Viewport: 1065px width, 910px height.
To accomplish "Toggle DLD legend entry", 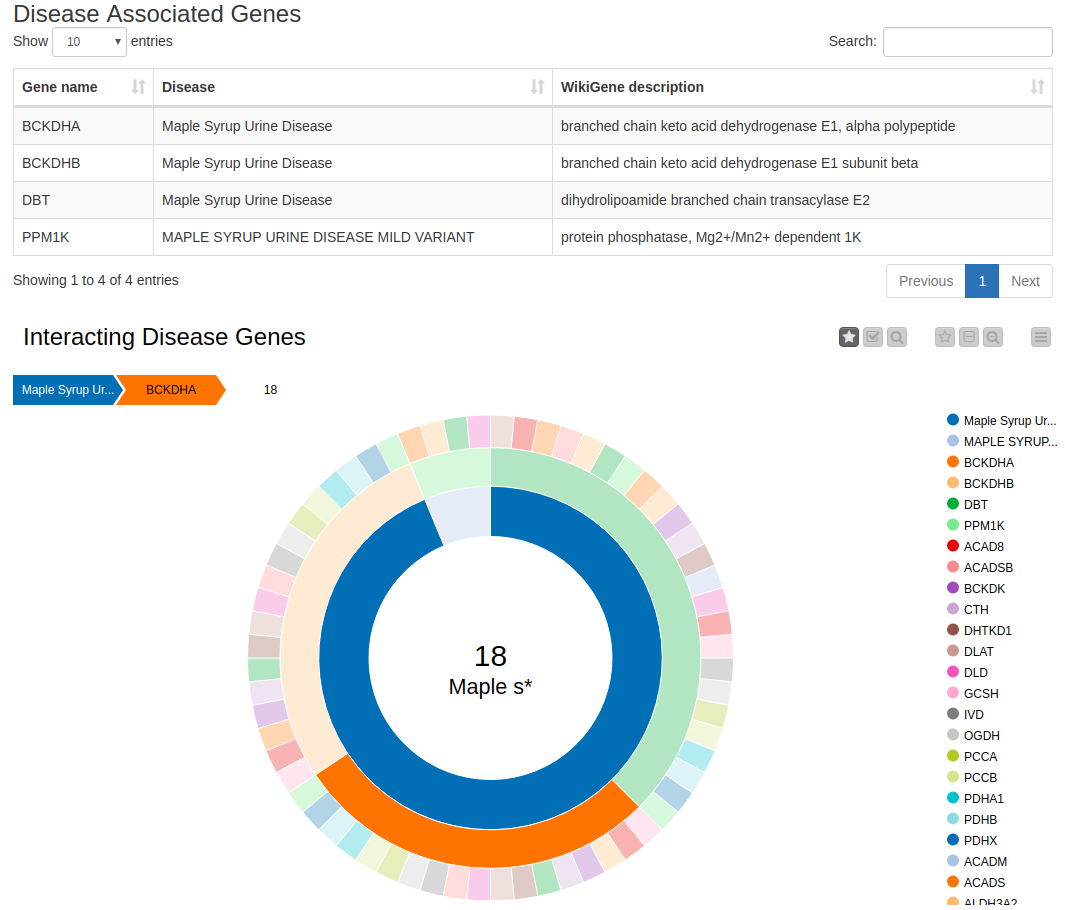I will tap(968, 673).
